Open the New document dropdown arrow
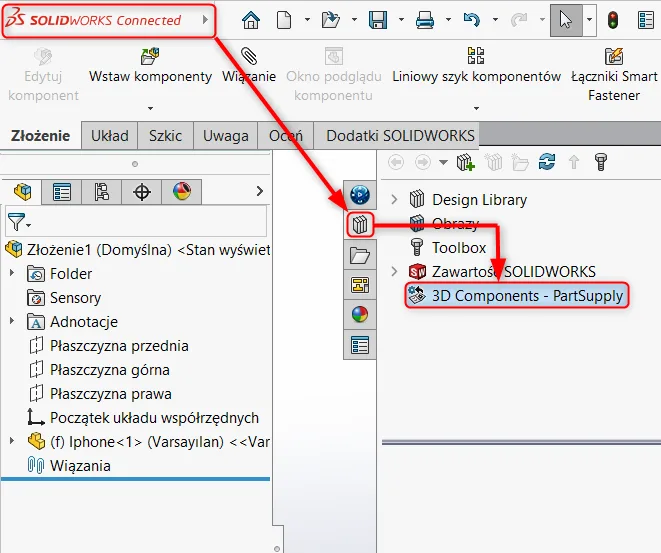The width and height of the screenshot is (661, 553). point(307,19)
